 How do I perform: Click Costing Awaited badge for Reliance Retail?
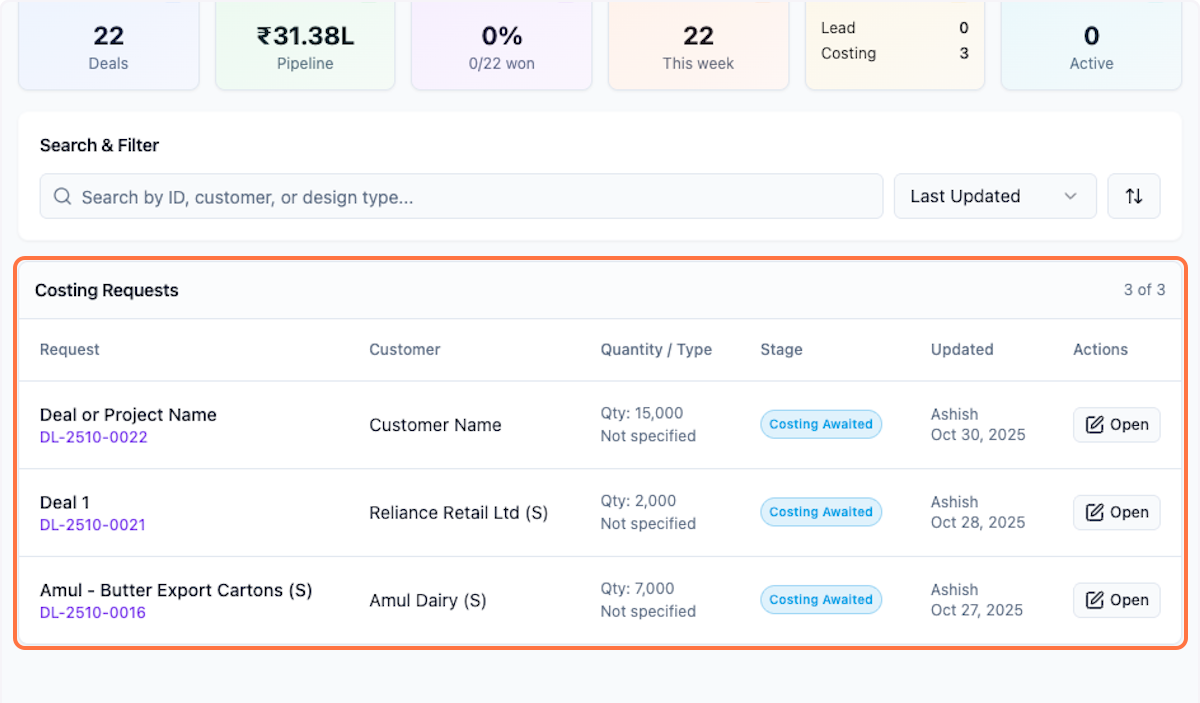tap(821, 512)
